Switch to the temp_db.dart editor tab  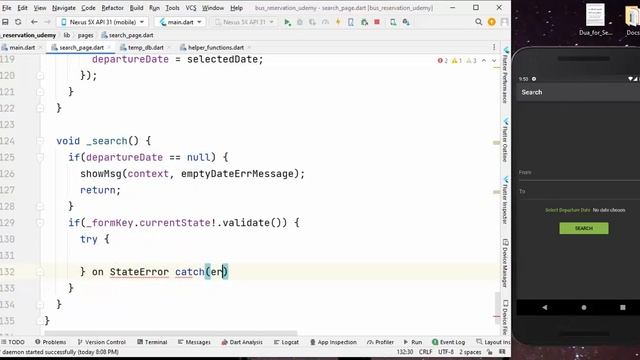pos(145,47)
